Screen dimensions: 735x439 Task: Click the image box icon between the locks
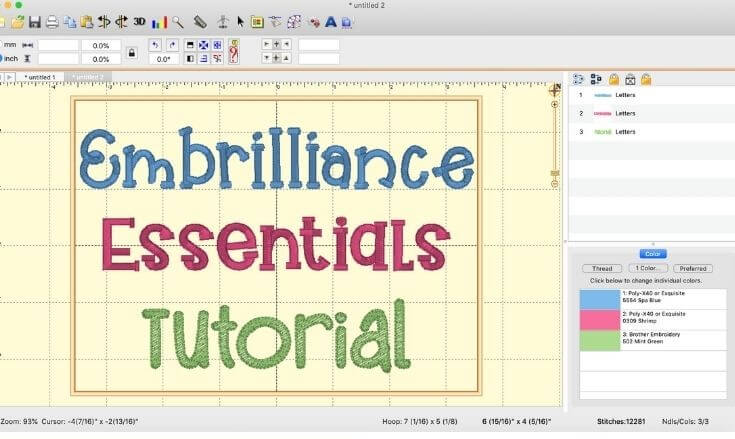pos(630,80)
